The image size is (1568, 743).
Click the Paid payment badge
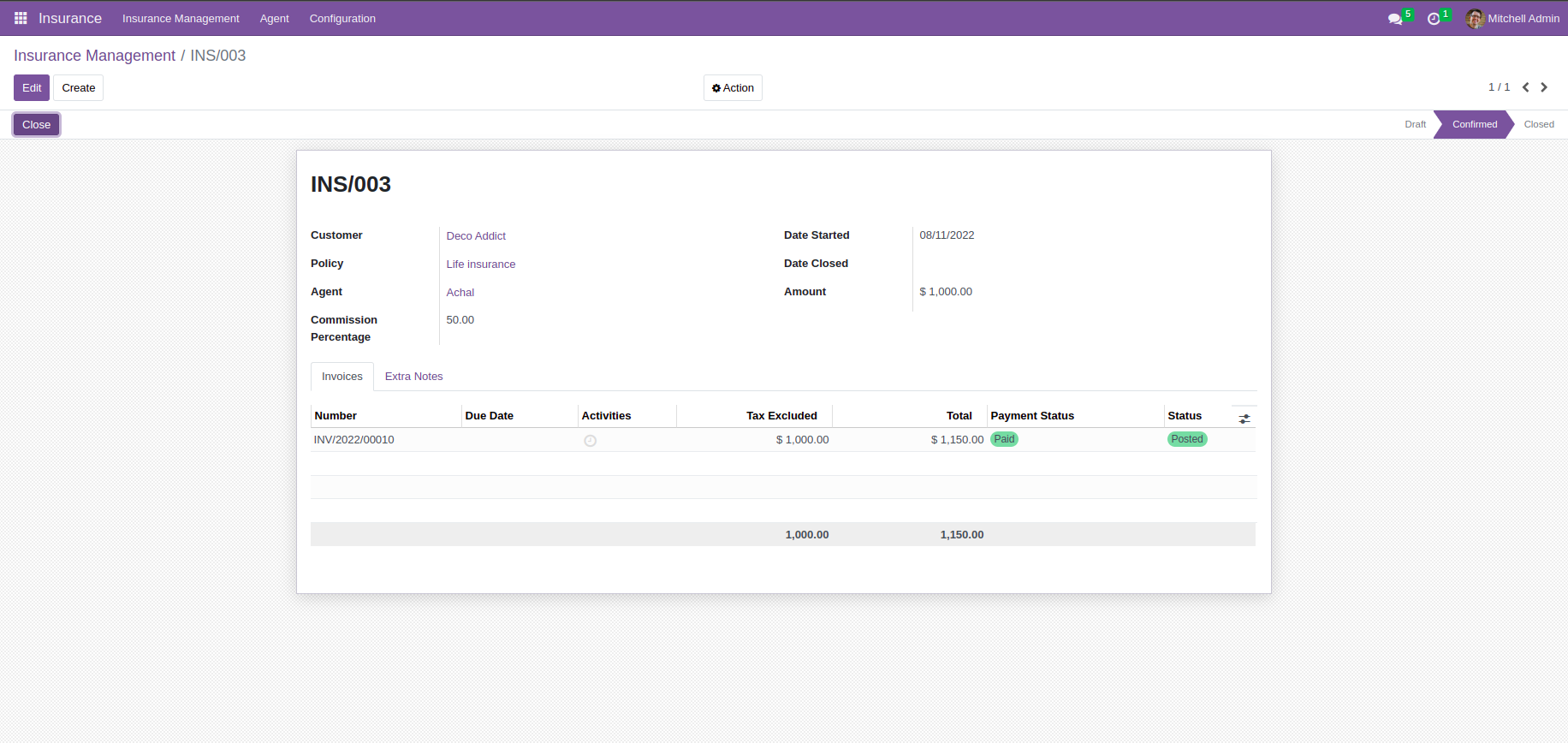pyautogui.click(x=1004, y=439)
